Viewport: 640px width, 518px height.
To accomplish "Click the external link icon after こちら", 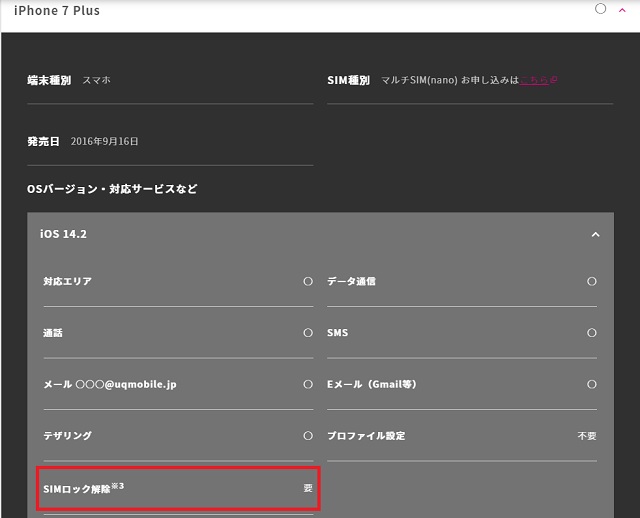I will click(553, 80).
